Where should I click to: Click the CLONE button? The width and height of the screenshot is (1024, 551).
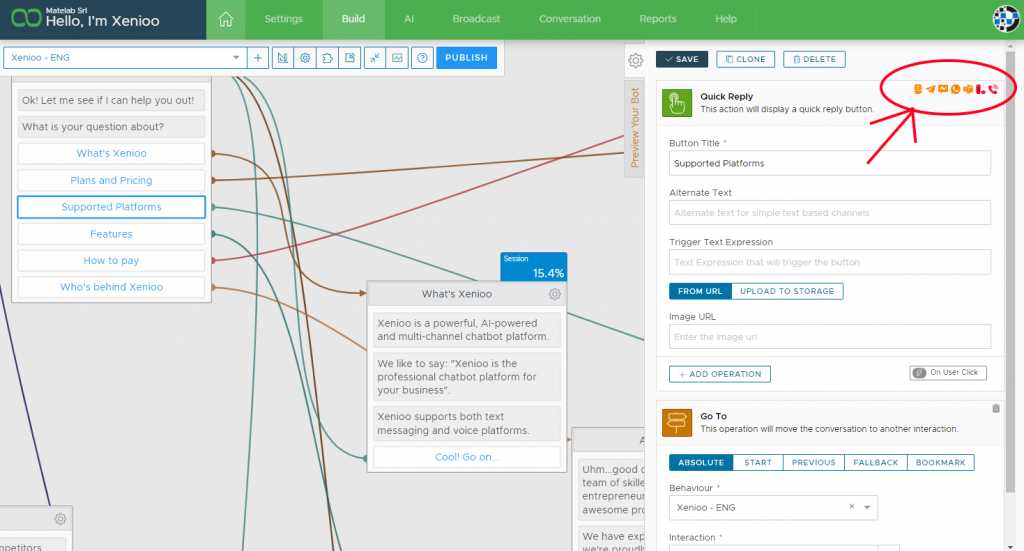[746, 59]
